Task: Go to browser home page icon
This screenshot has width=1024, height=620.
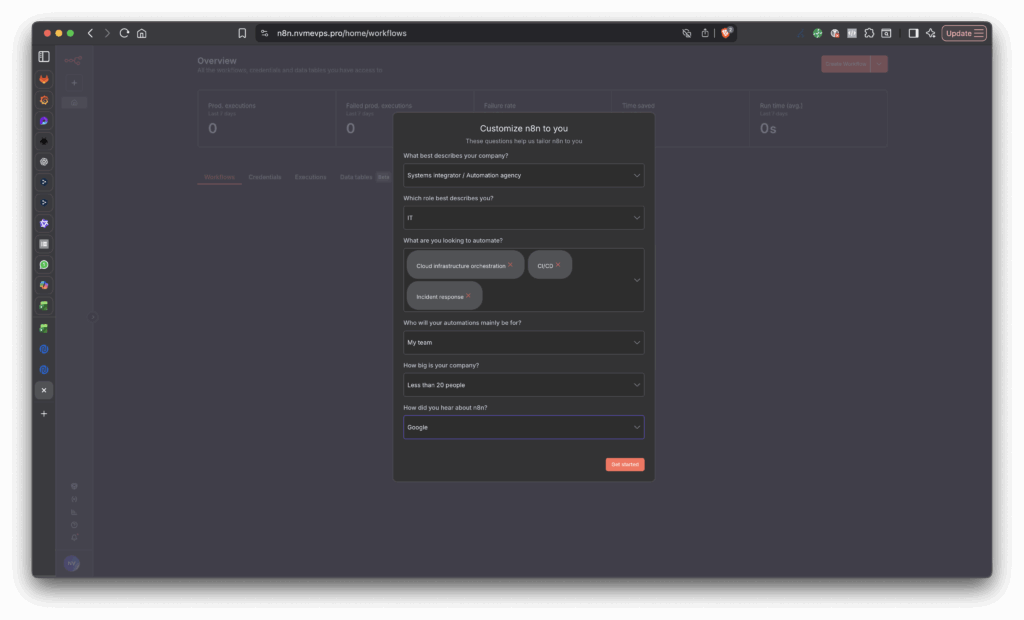Action: (142, 33)
